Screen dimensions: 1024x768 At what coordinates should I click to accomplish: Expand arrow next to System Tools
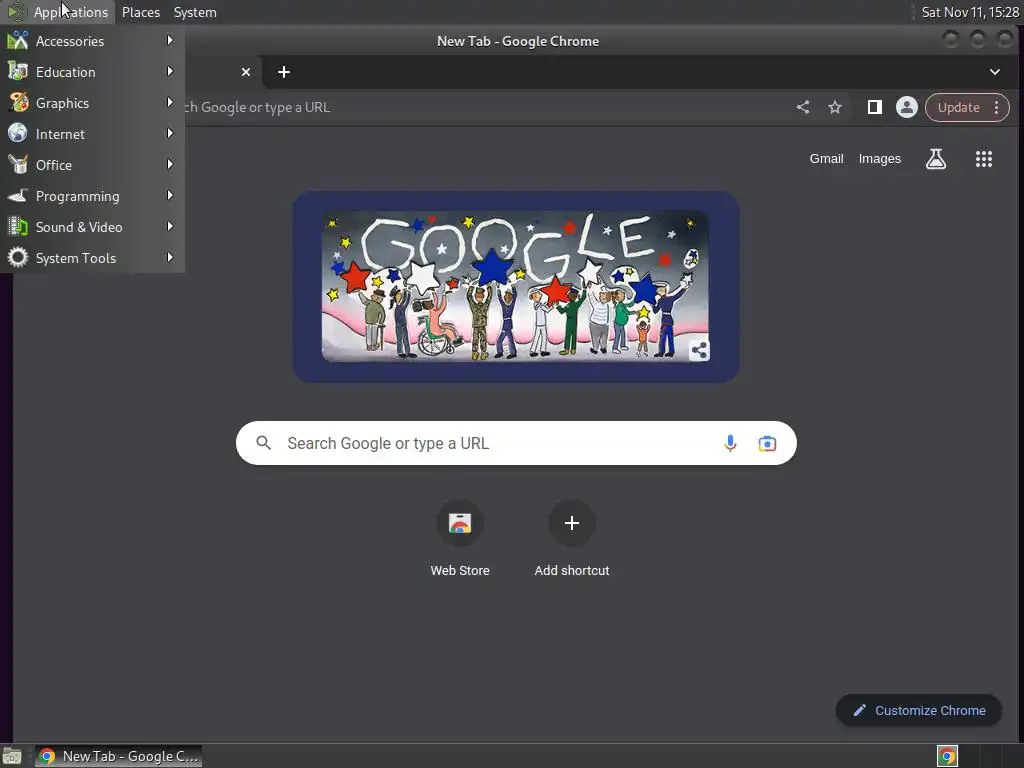pos(170,257)
